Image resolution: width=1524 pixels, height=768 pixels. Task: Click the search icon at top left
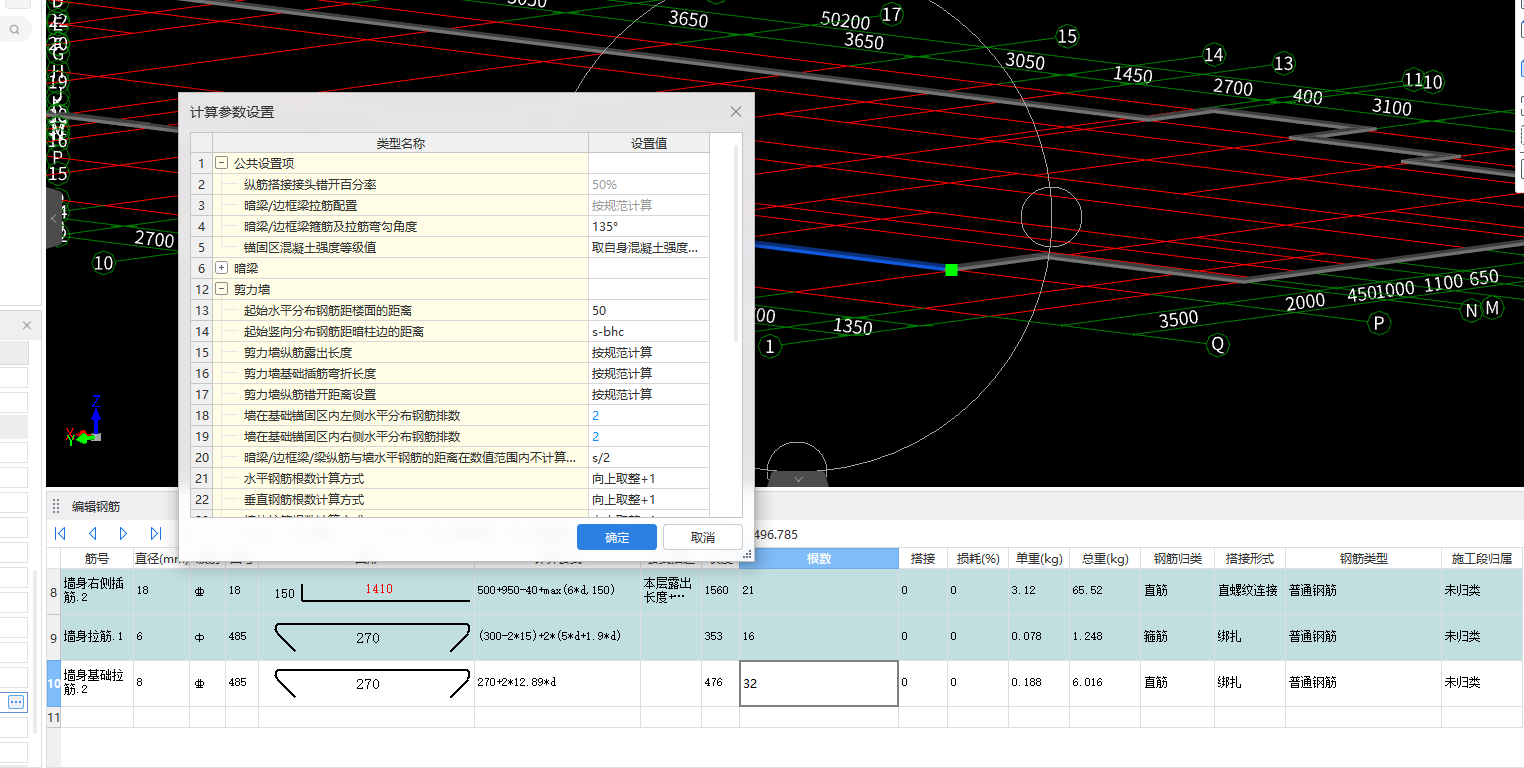click(15, 30)
